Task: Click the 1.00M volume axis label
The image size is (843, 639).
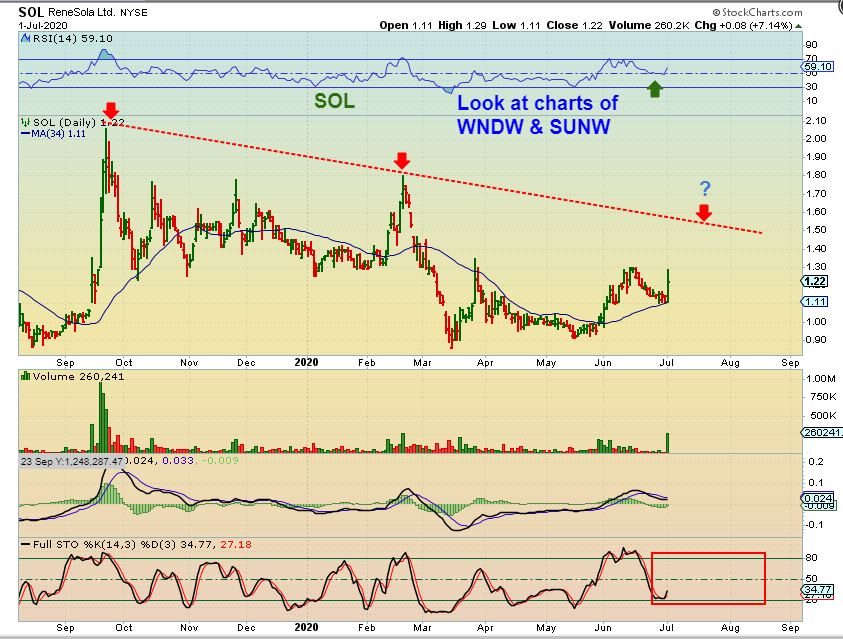Action: 821,378
